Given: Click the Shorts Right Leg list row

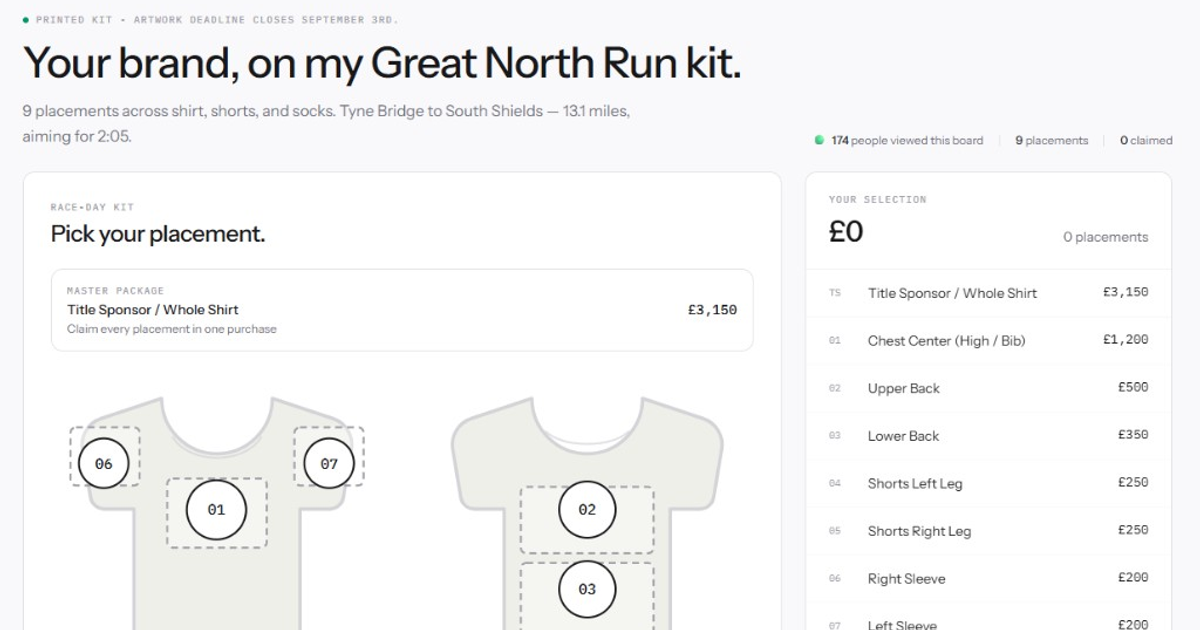Looking at the screenshot, I should coord(988,531).
